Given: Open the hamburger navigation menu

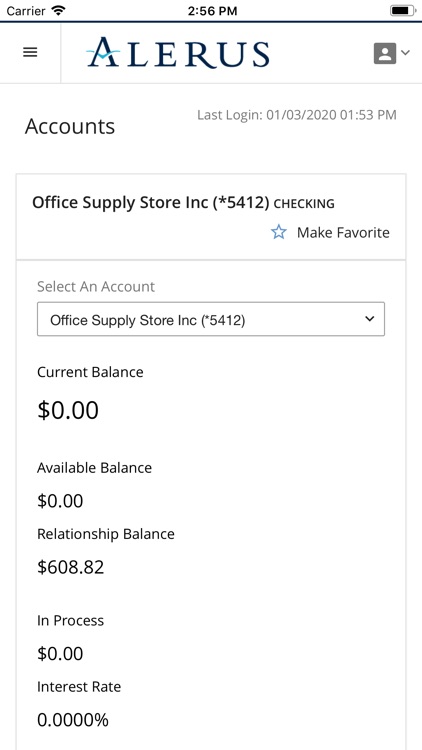Looking at the screenshot, I should coord(30,53).
